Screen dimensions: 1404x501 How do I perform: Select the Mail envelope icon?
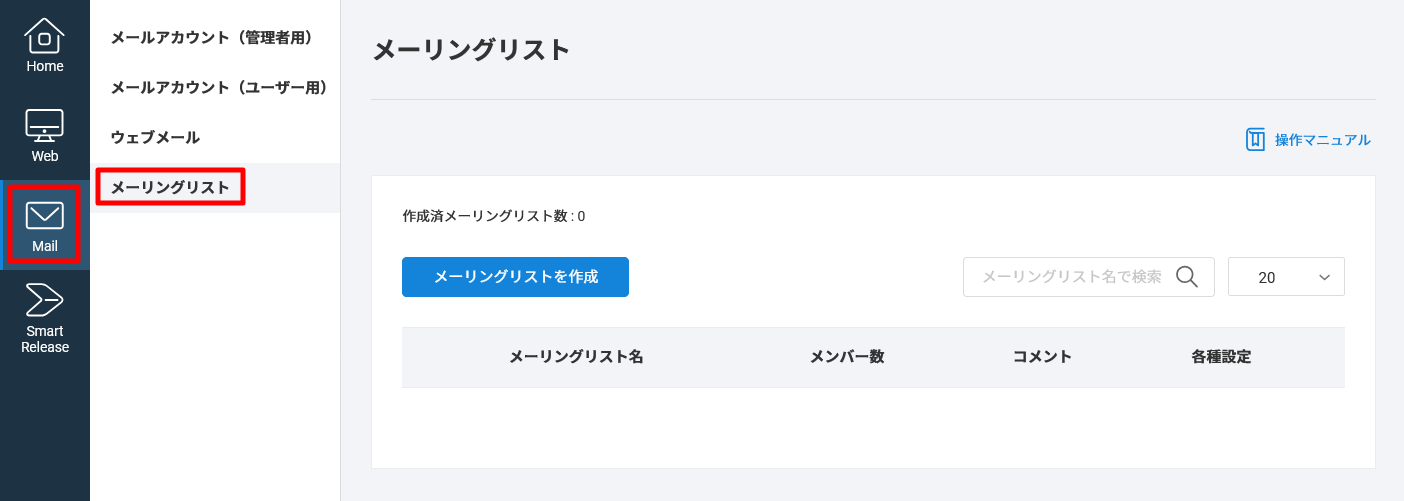(x=44, y=215)
